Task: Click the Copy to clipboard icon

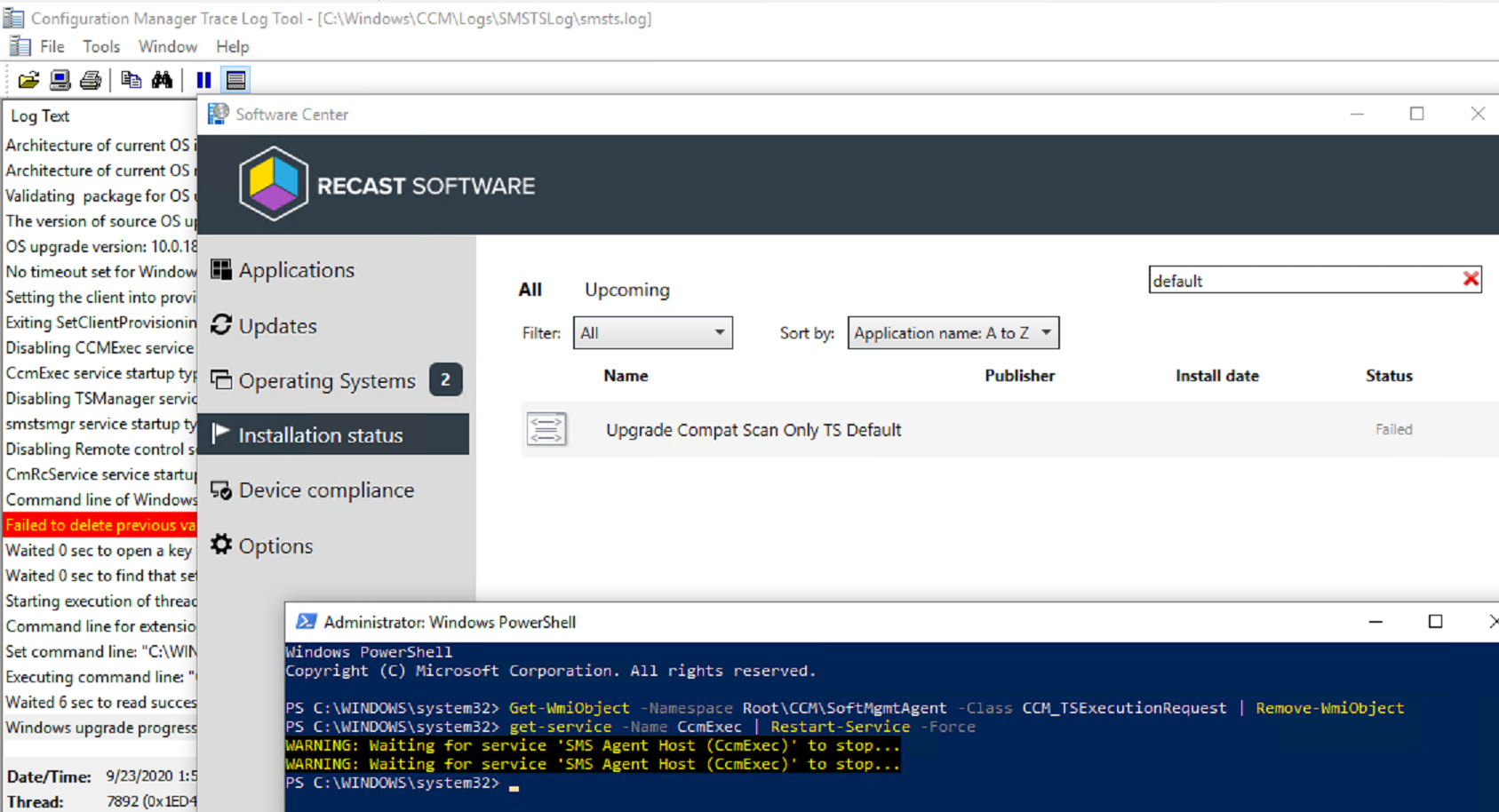Action: click(x=131, y=80)
